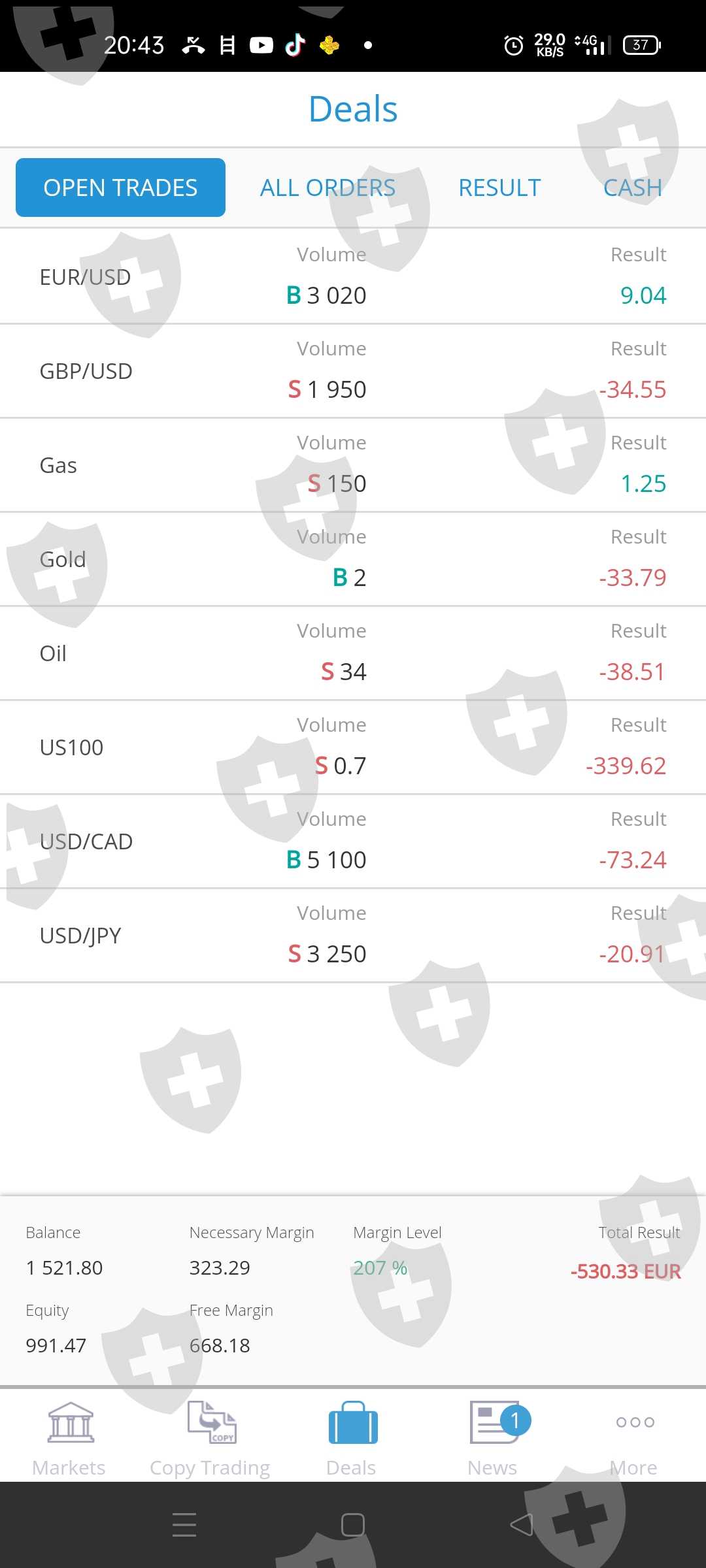Tap the Gas trade entry
706x1568 pixels.
tap(353, 465)
